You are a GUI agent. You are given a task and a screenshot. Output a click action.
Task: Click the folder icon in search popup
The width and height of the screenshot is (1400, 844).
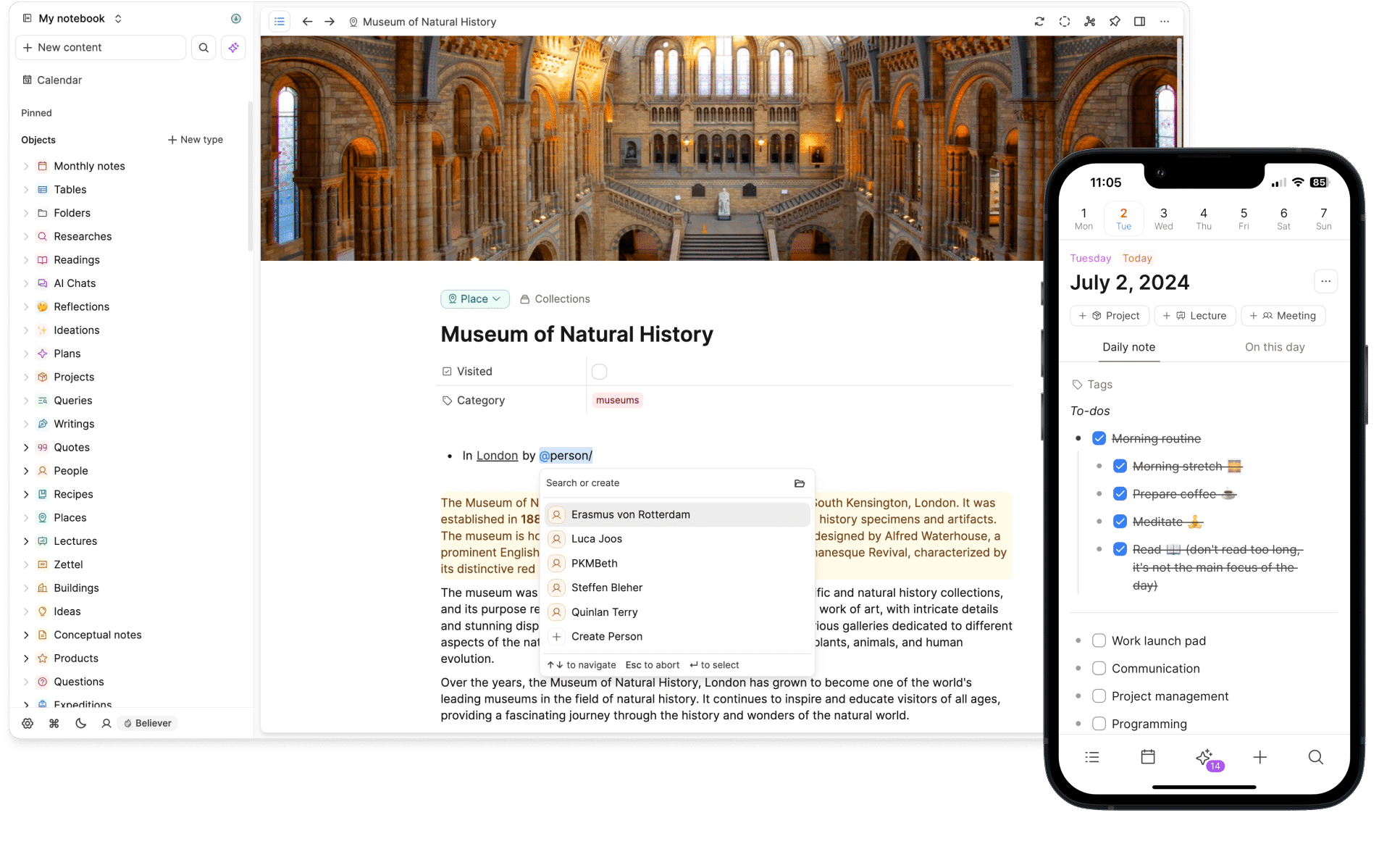click(800, 483)
